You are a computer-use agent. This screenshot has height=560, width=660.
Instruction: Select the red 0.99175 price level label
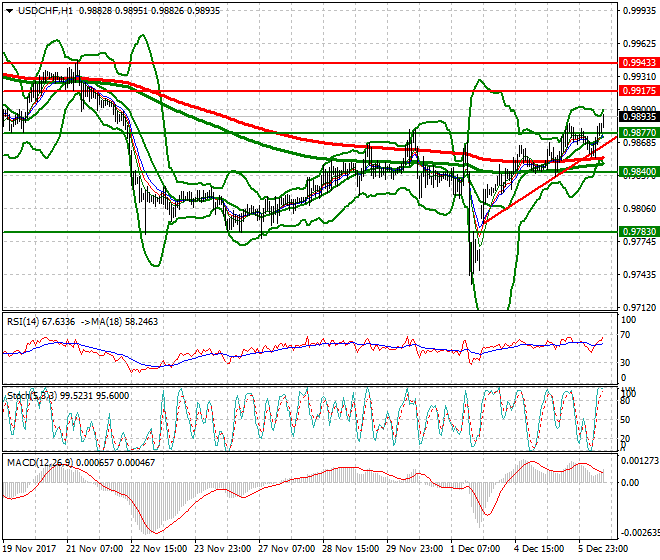coord(638,91)
